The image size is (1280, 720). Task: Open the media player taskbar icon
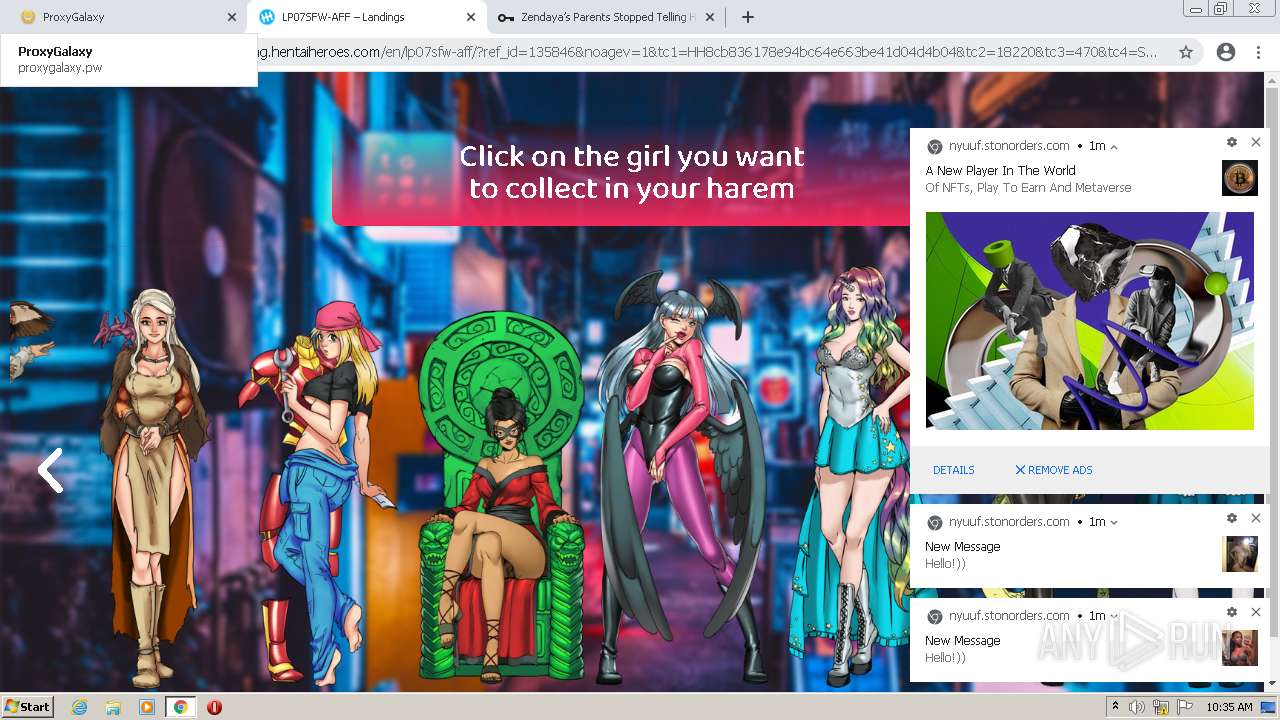147,707
